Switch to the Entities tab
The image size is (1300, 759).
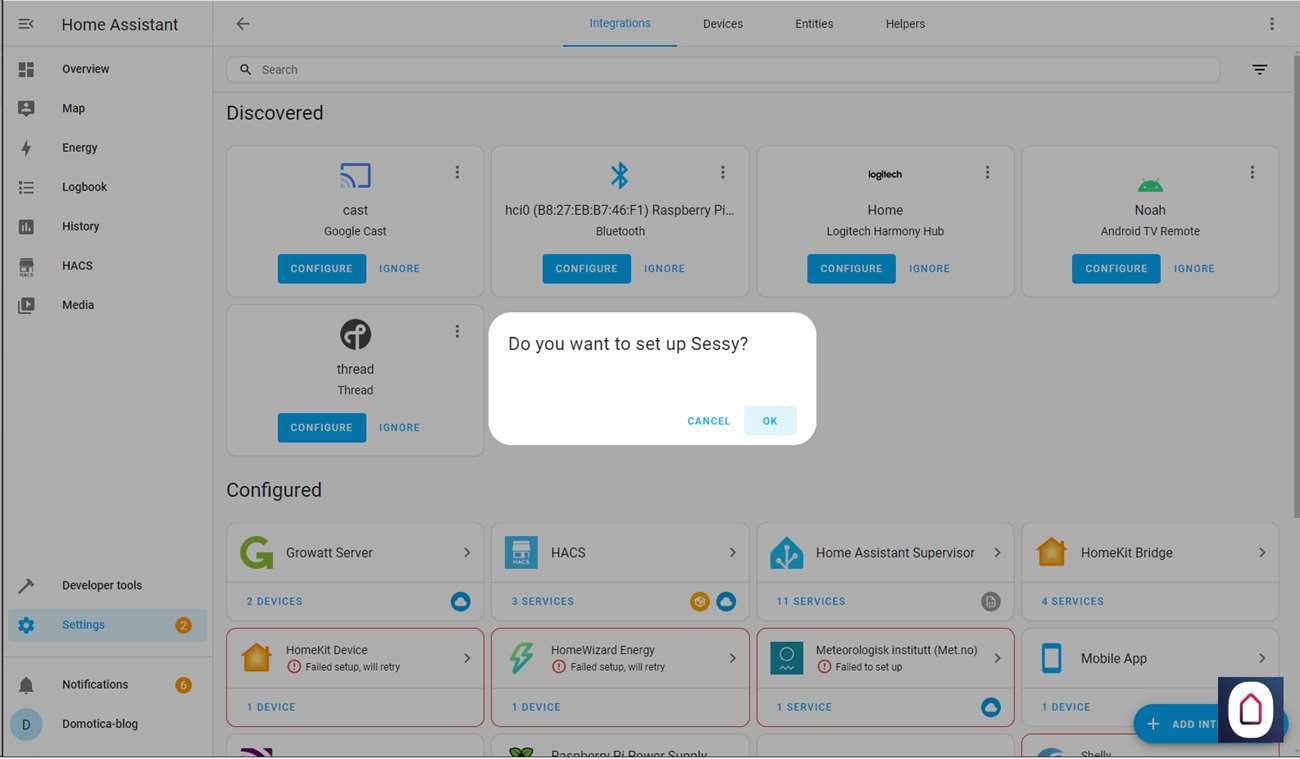[x=814, y=24]
